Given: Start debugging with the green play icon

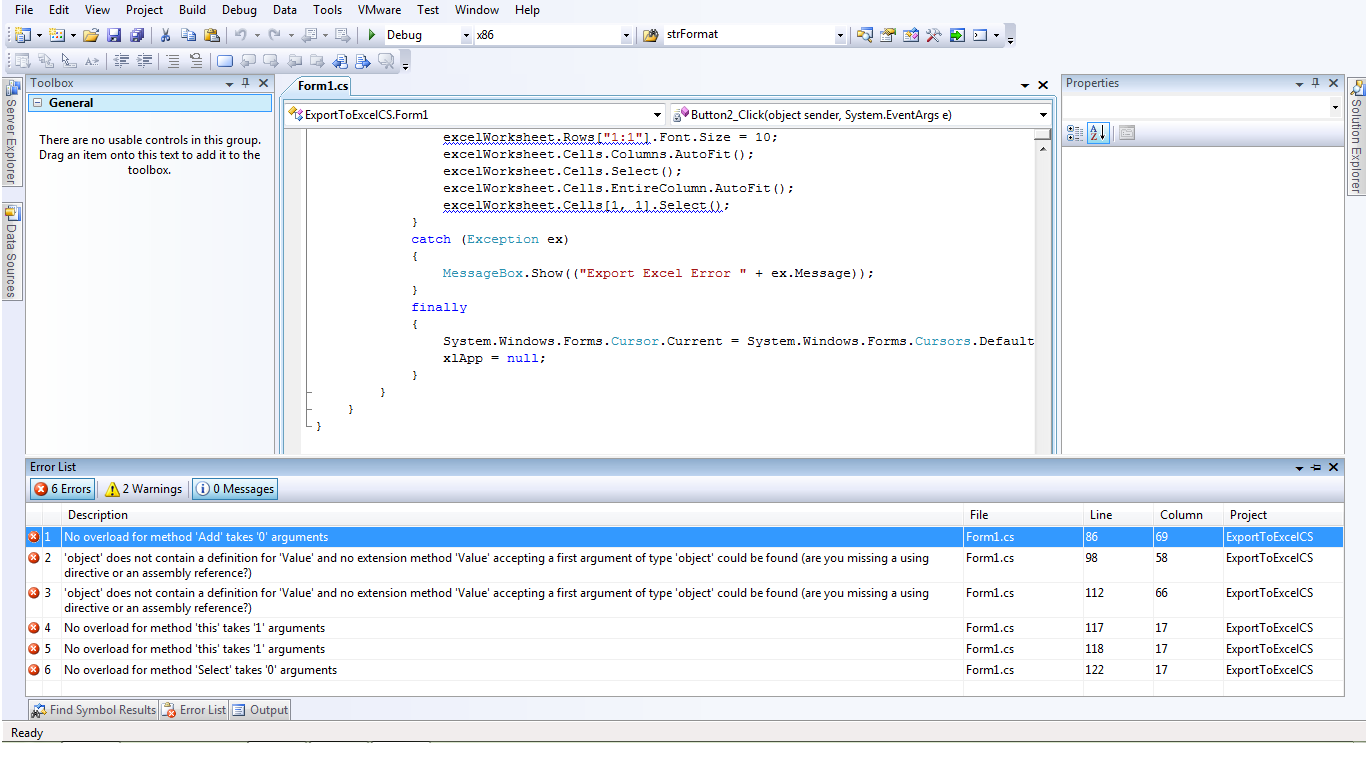Looking at the screenshot, I should pos(372,35).
